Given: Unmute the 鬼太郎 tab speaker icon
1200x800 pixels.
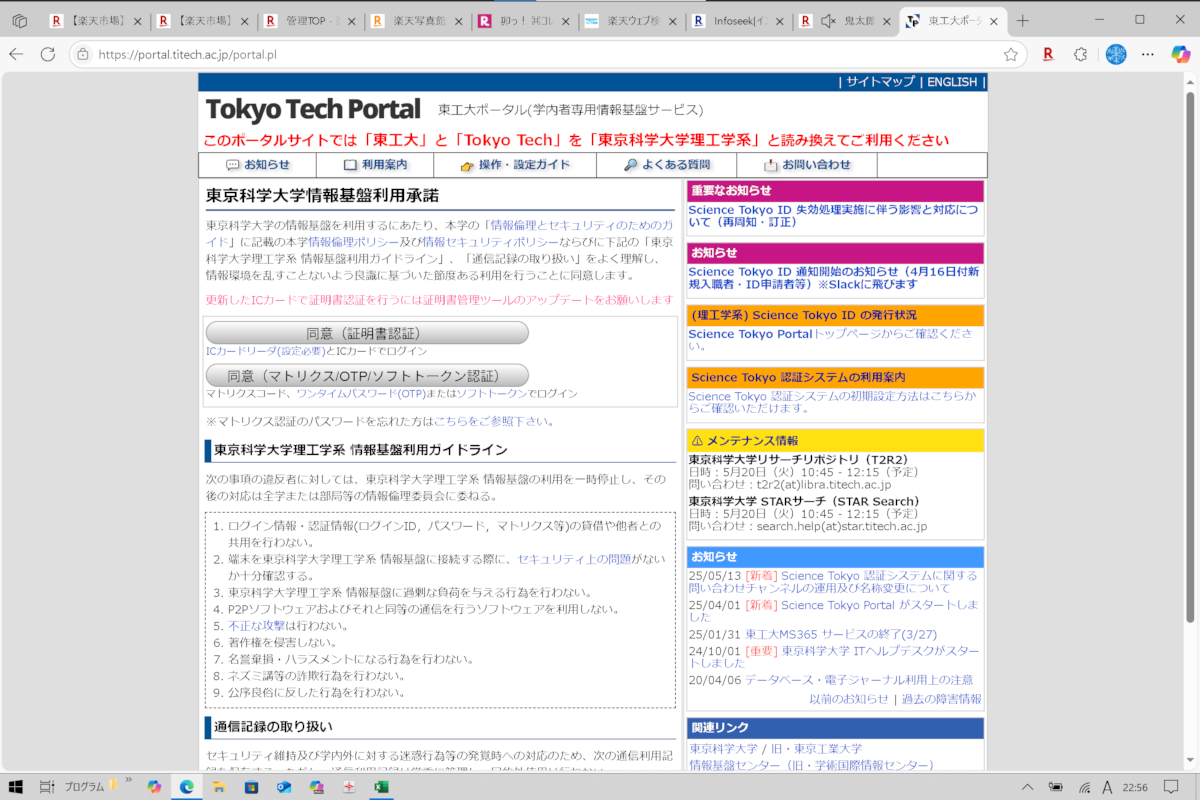Looking at the screenshot, I should pyautogui.click(x=828, y=20).
